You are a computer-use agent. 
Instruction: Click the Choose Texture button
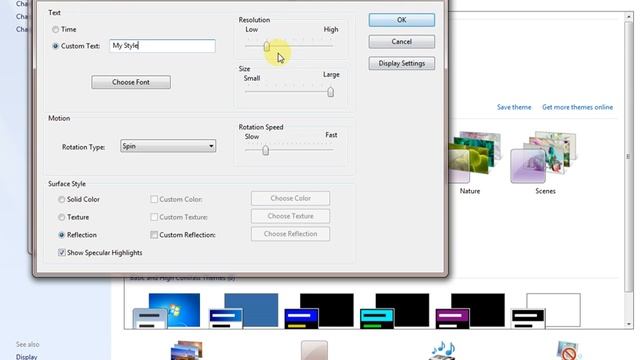pyautogui.click(x=290, y=216)
